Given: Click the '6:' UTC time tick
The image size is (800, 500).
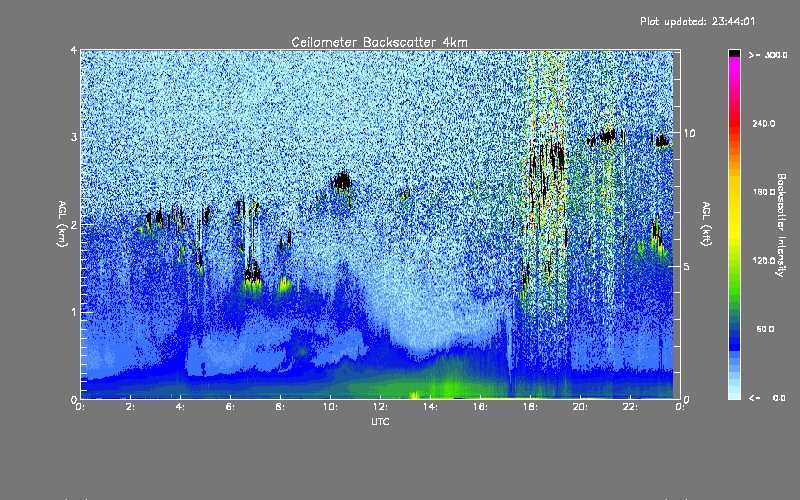Looking at the screenshot, I should [x=231, y=407].
